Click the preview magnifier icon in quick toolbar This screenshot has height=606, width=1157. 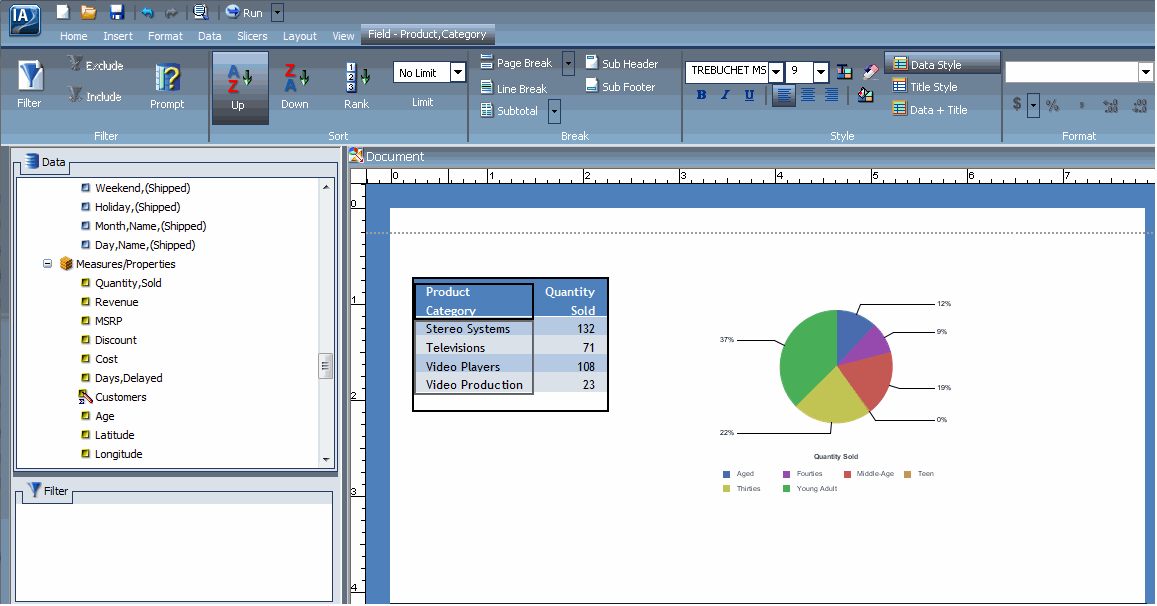click(200, 12)
